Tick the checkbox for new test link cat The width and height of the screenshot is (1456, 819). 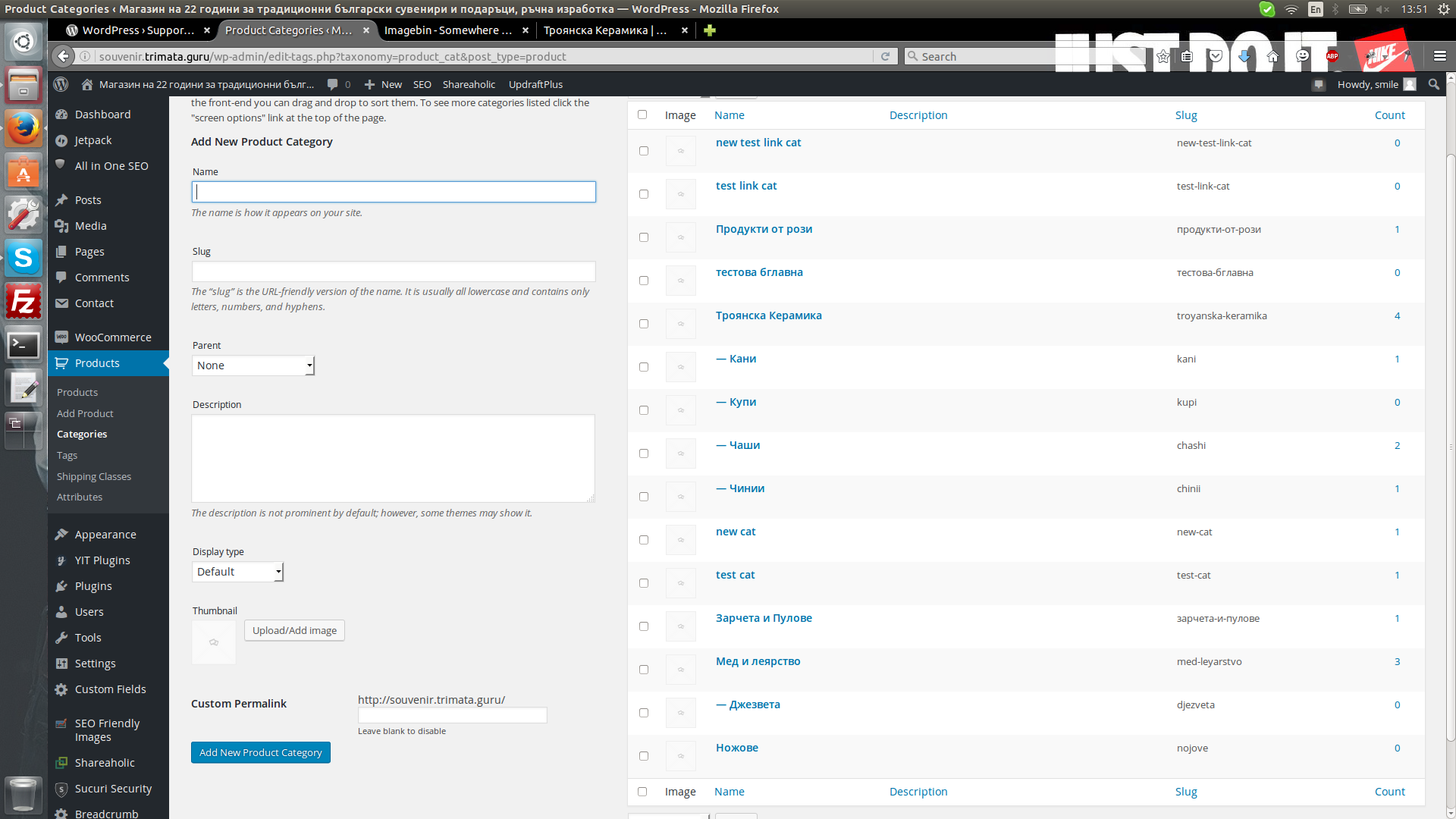tap(644, 151)
